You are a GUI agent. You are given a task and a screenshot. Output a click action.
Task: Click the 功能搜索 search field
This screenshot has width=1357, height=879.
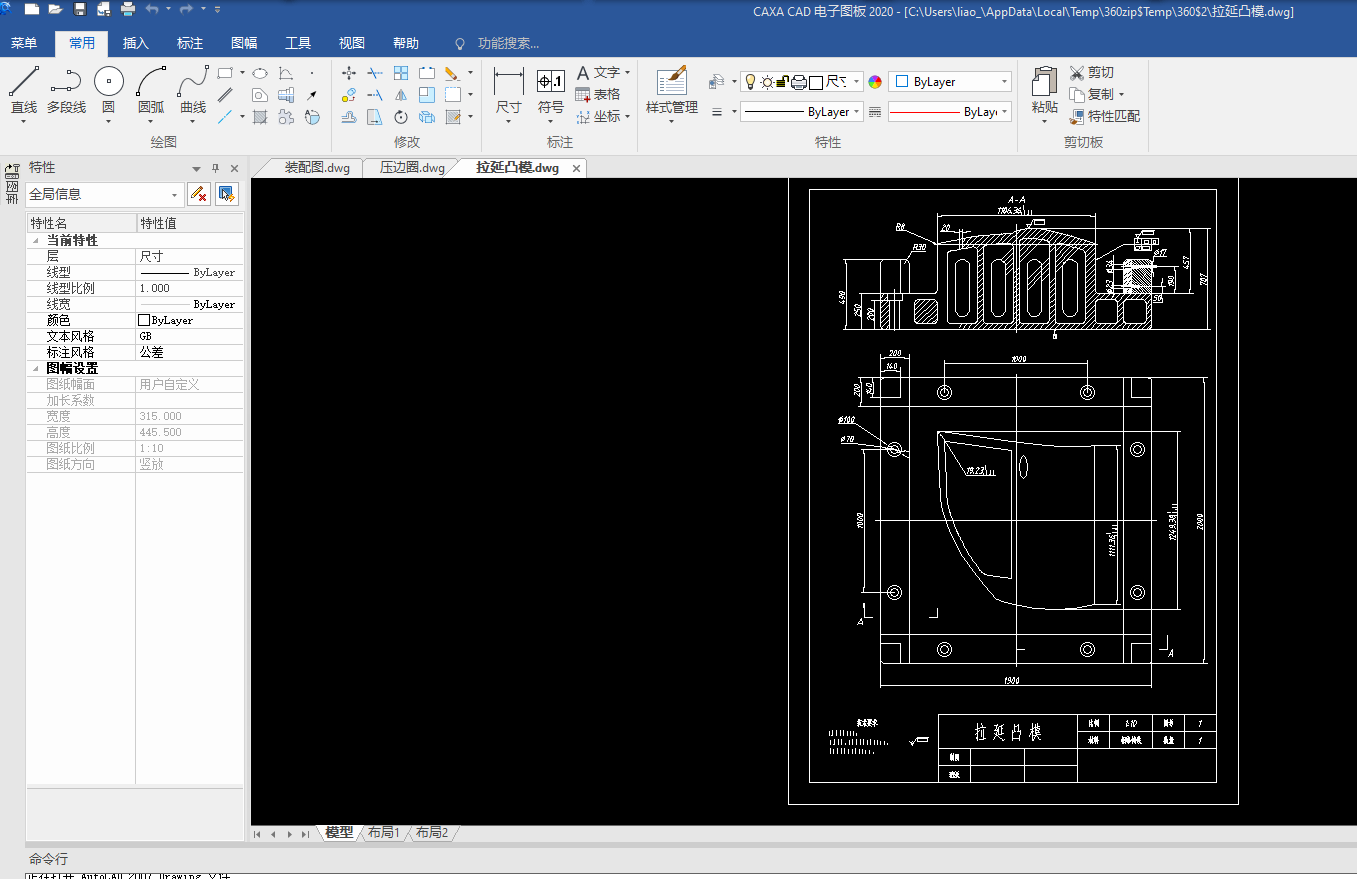click(x=507, y=43)
